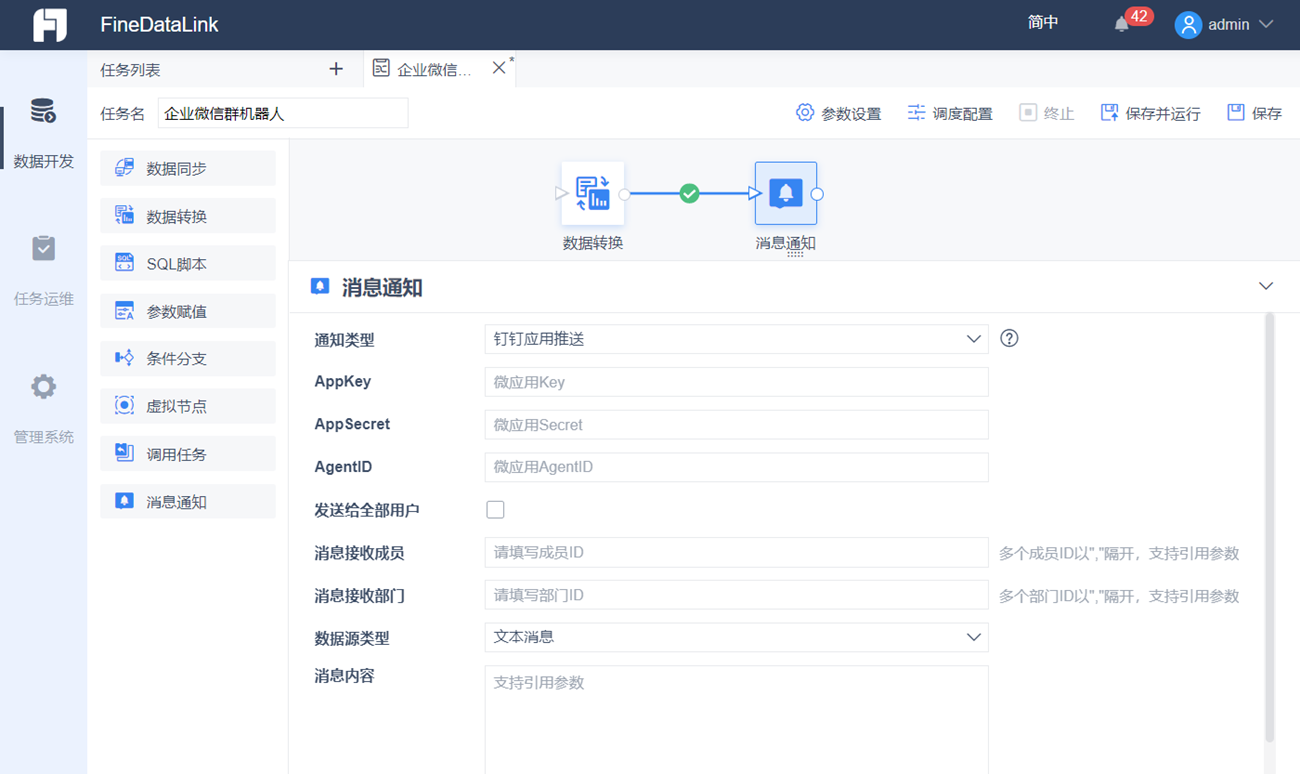Click the 终止 stop button

click(x=1046, y=113)
